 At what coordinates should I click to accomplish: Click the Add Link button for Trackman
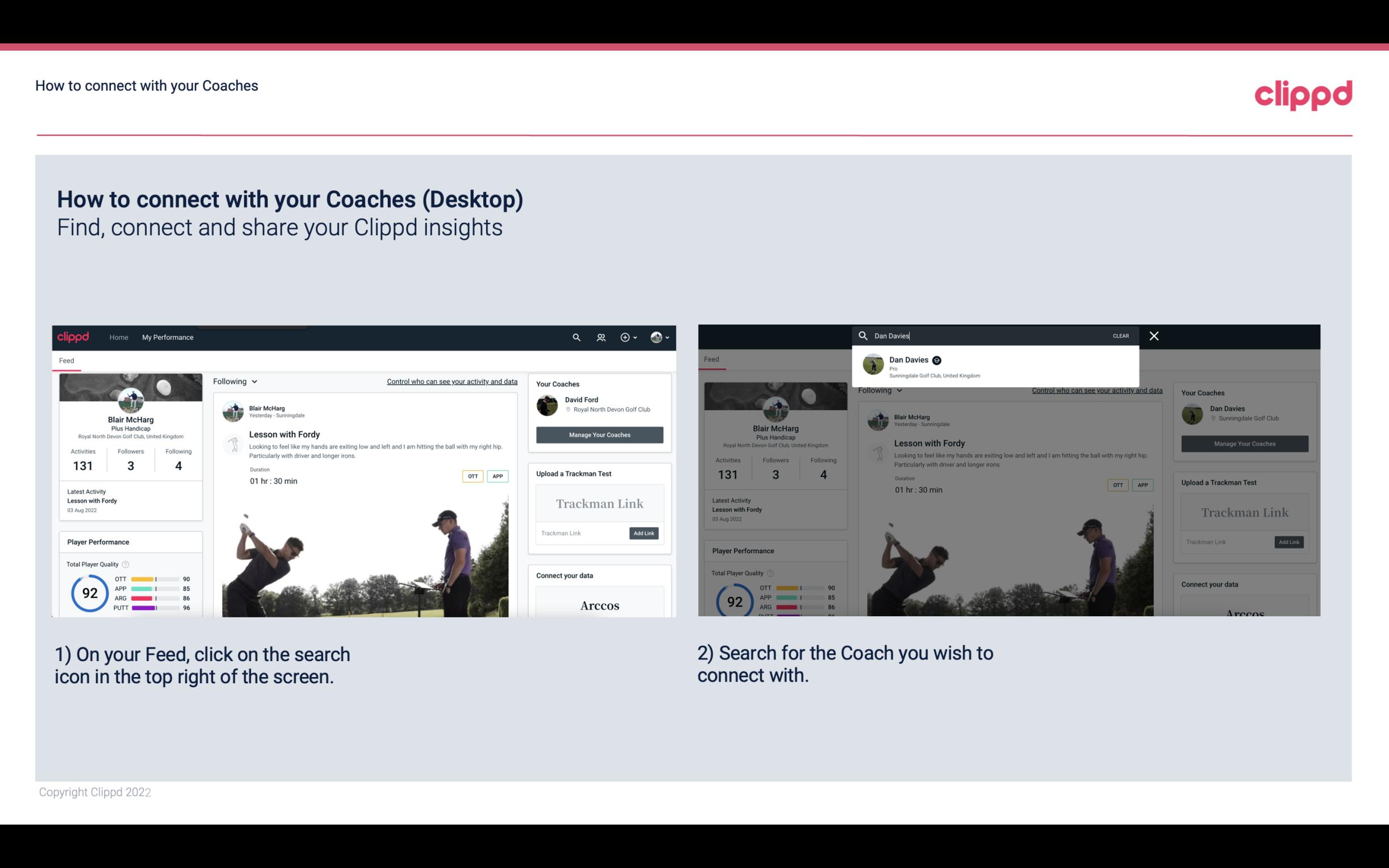pyautogui.click(x=643, y=533)
